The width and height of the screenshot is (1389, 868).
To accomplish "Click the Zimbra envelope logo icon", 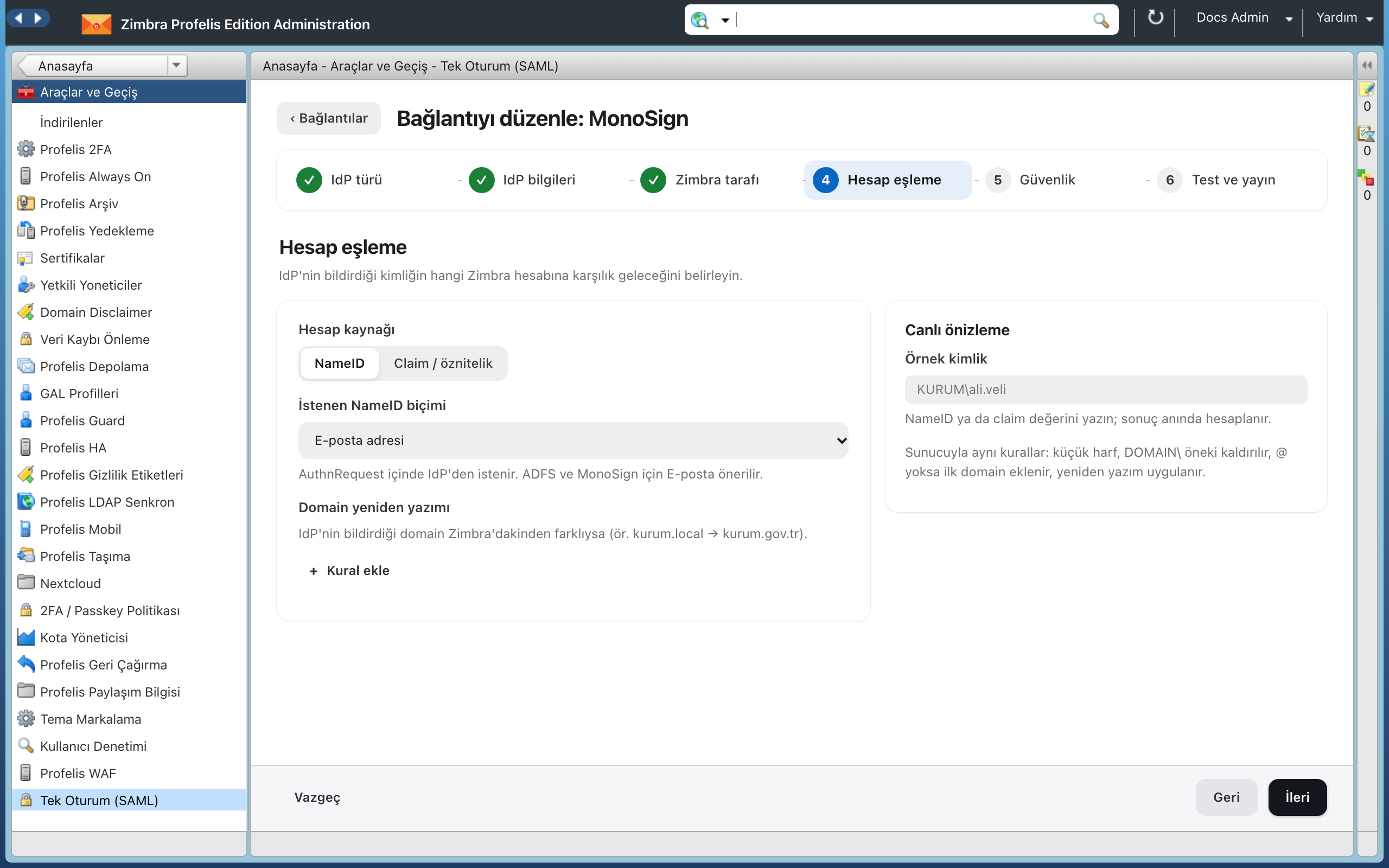I will (x=96, y=24).
